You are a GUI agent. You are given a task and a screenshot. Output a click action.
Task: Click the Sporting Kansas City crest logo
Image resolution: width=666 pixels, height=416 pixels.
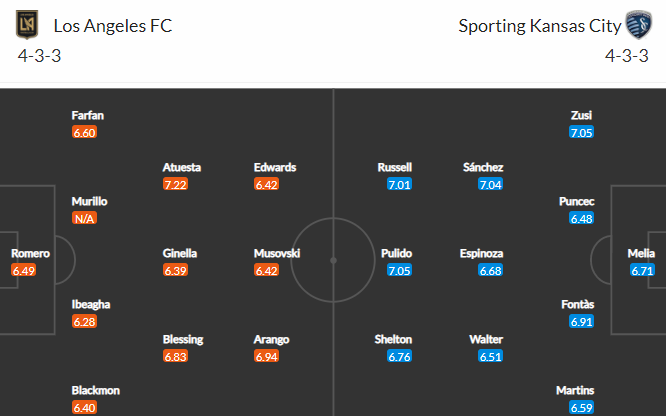(638, 25)
